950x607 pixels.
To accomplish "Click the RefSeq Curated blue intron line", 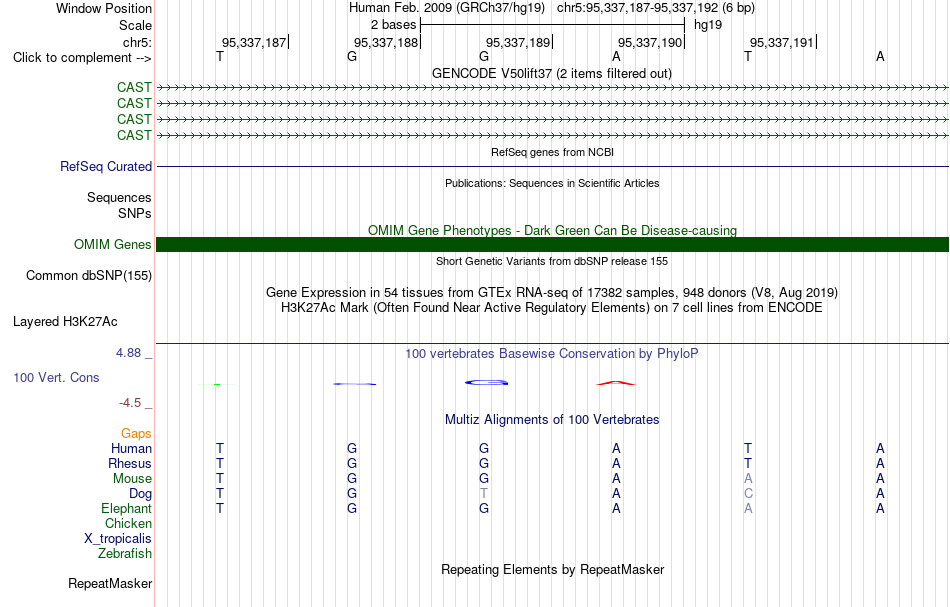I will point(552,167).
